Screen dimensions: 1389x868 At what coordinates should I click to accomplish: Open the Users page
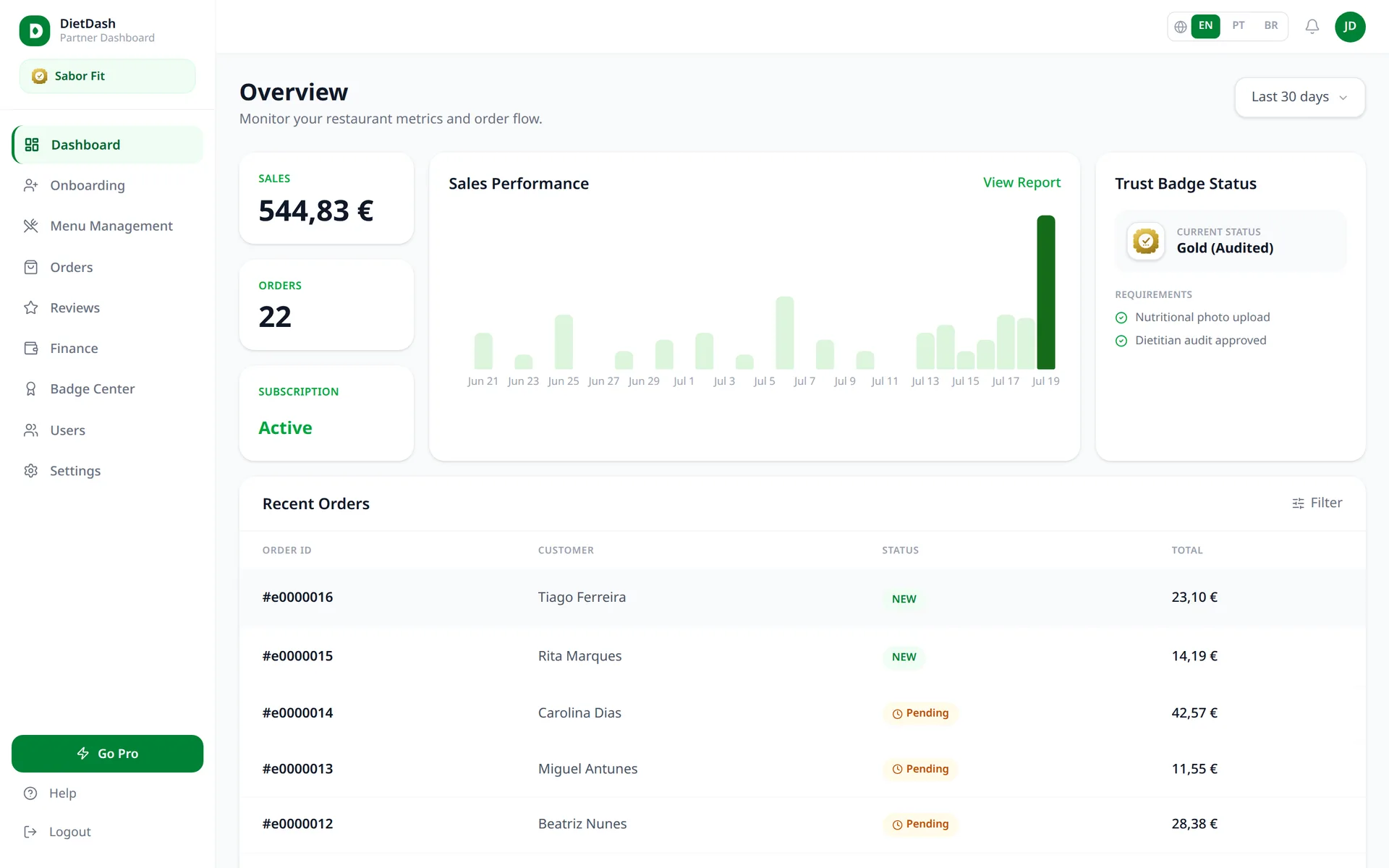coord(107,430)
